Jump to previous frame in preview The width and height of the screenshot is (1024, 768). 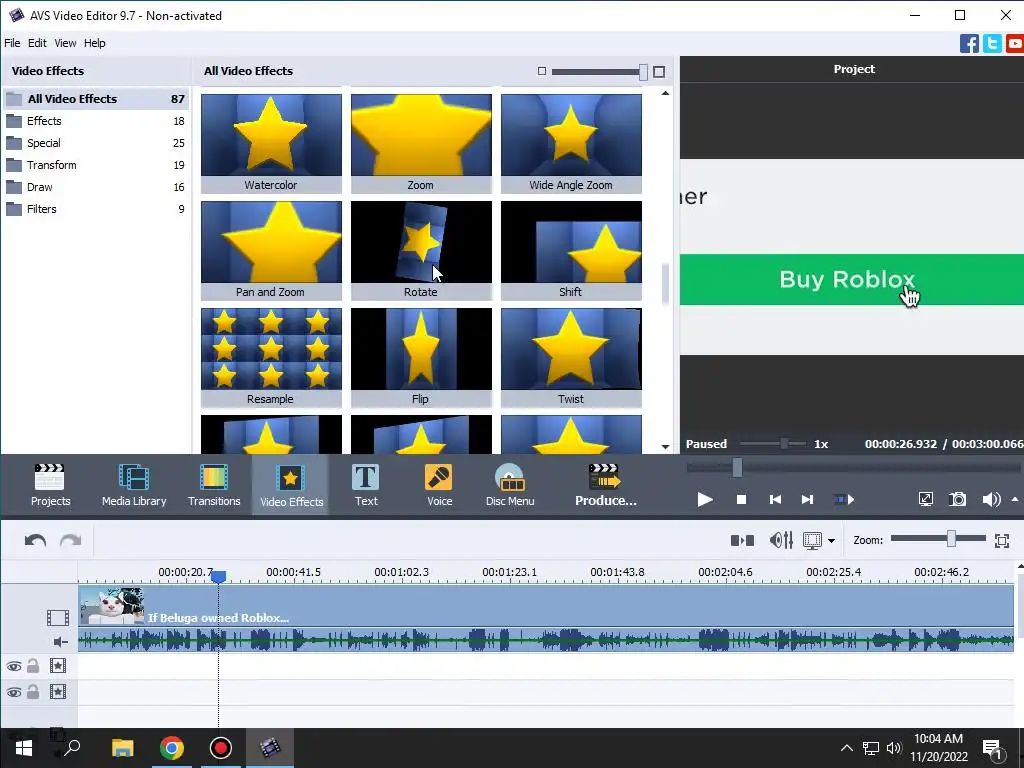[775, 500]
